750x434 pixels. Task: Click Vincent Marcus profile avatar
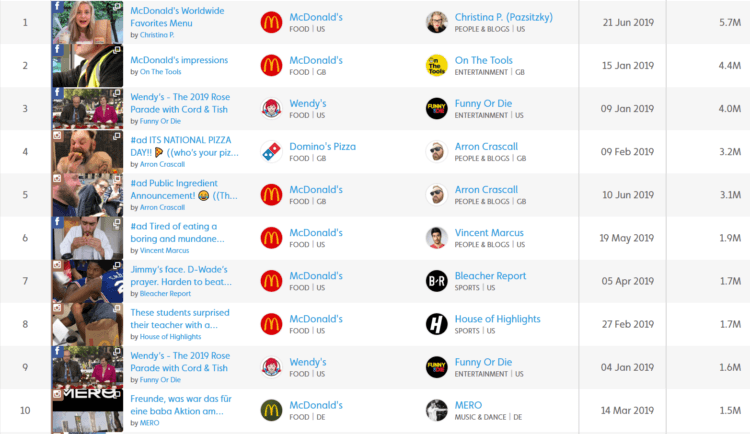pyautogui.click(x=437, y=238)
